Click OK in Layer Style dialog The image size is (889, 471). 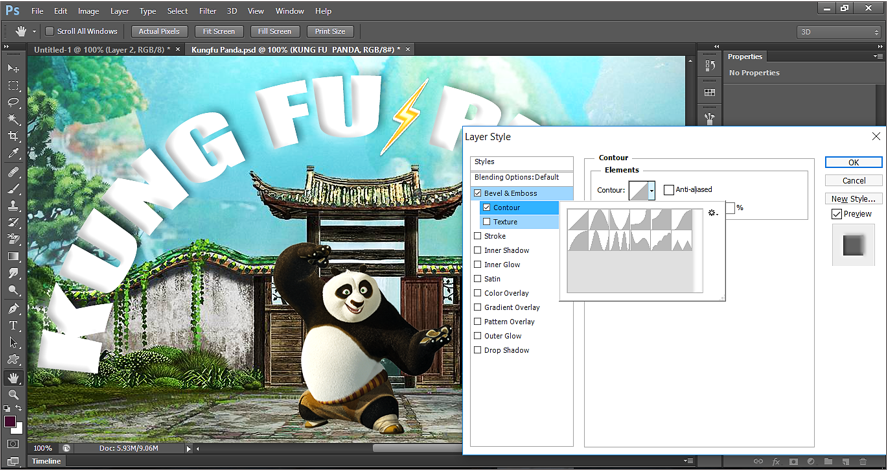[x=854, y=163]
